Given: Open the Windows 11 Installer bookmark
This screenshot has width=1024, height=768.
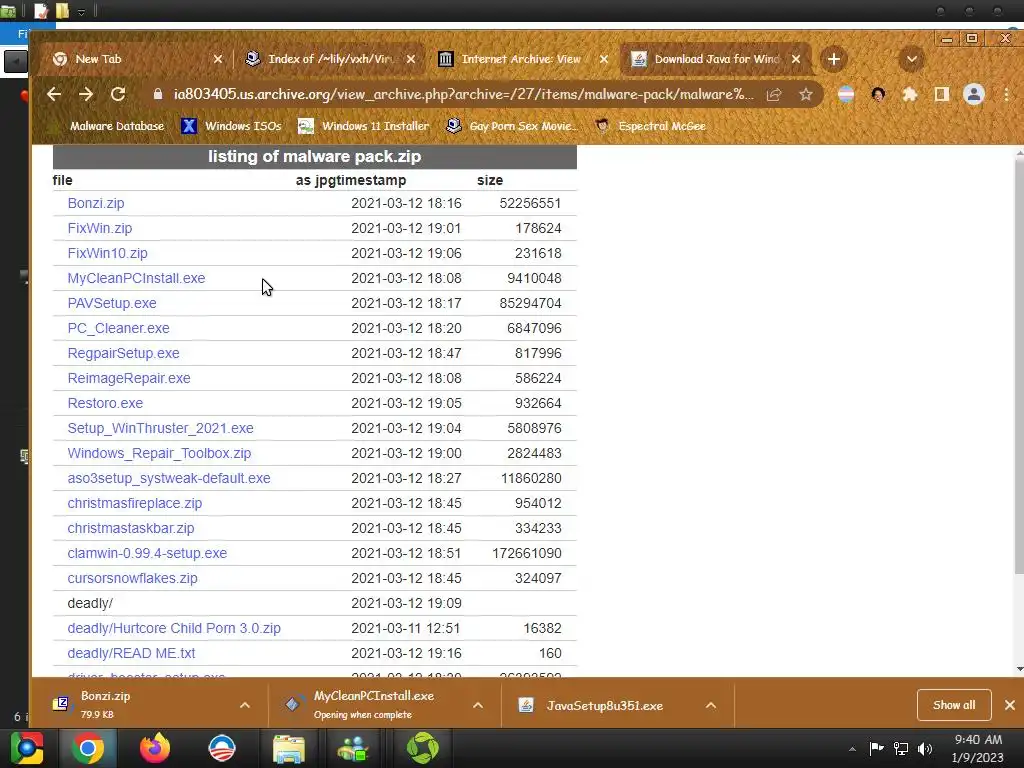Looking at the screenshot, I should [x=364, y=126].
